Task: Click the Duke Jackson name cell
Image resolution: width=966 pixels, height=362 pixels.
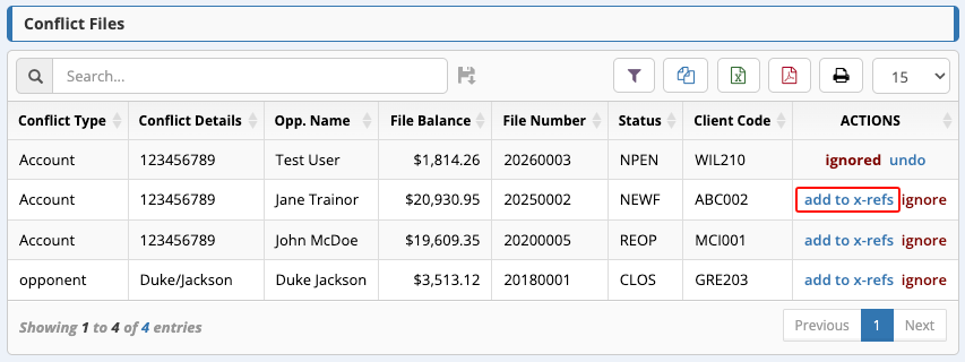Action: pos(321,280)
